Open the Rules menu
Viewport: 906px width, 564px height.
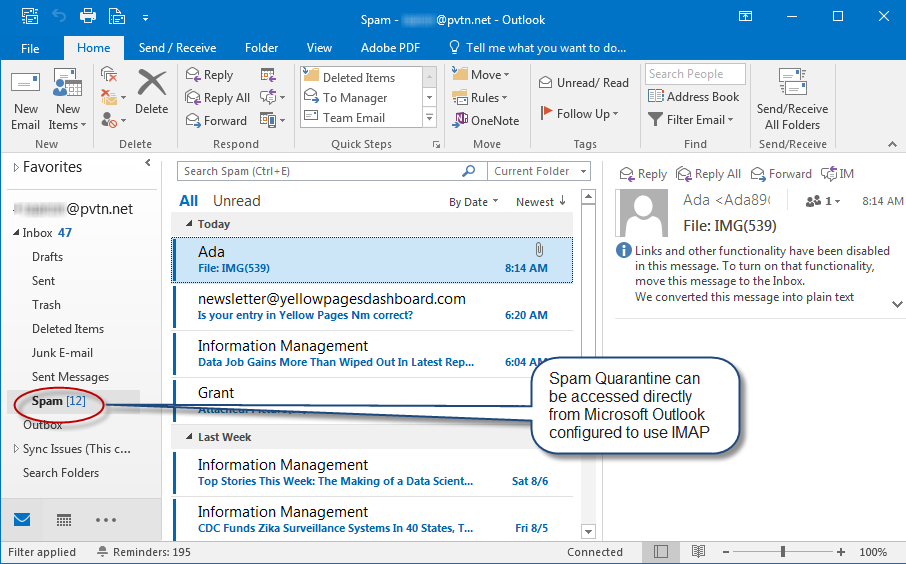click(480, 98)
